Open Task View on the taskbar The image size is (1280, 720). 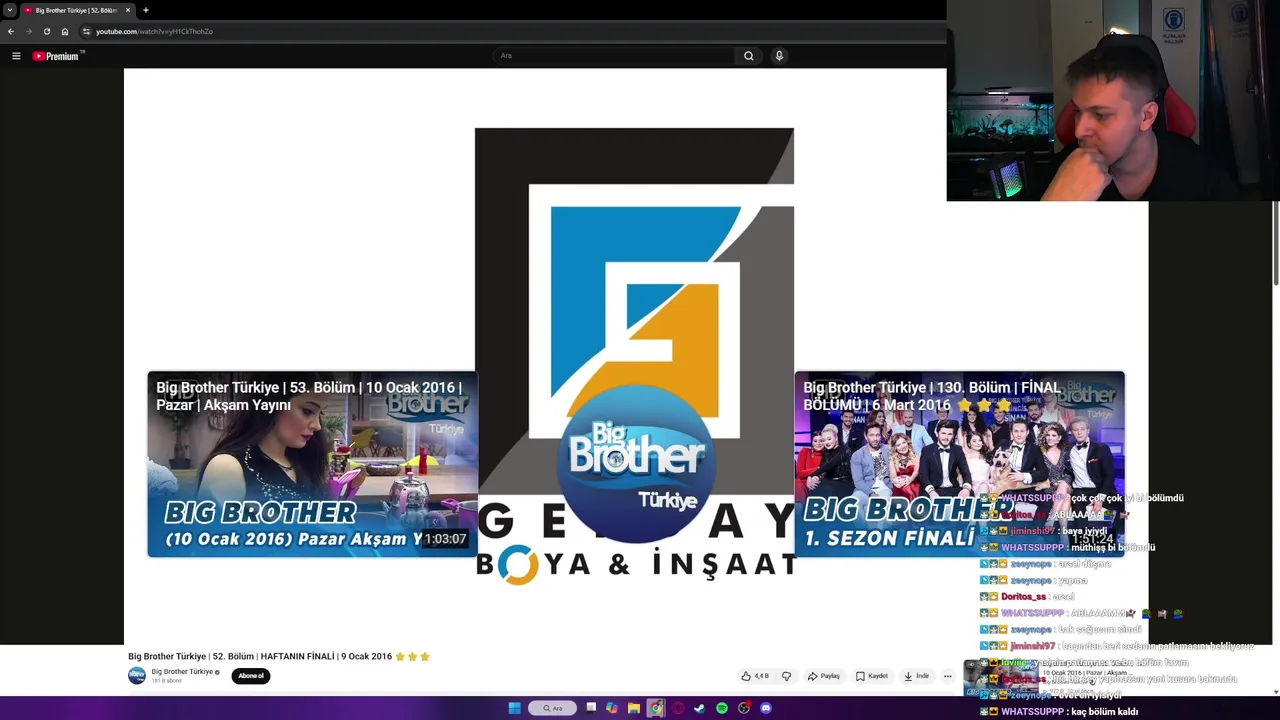click(x=591, y=708)
